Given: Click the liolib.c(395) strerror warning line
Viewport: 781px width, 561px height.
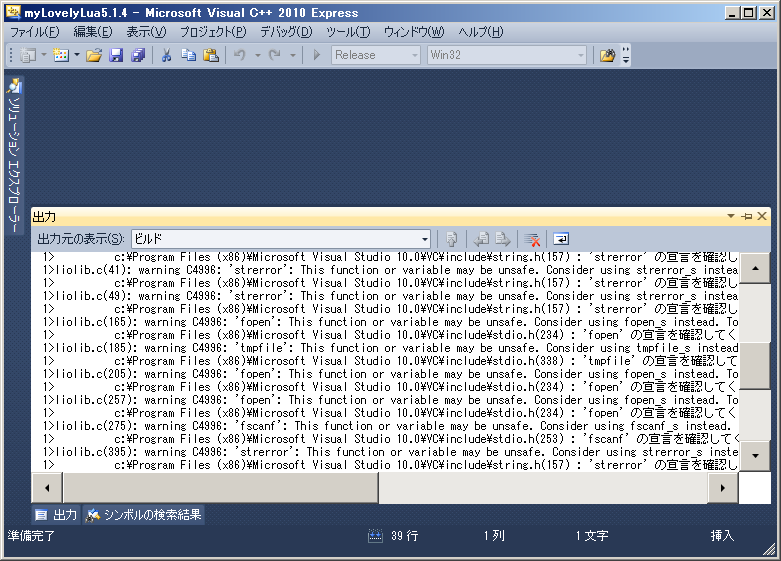Looking at the screenshot, I should pos(390,452).
